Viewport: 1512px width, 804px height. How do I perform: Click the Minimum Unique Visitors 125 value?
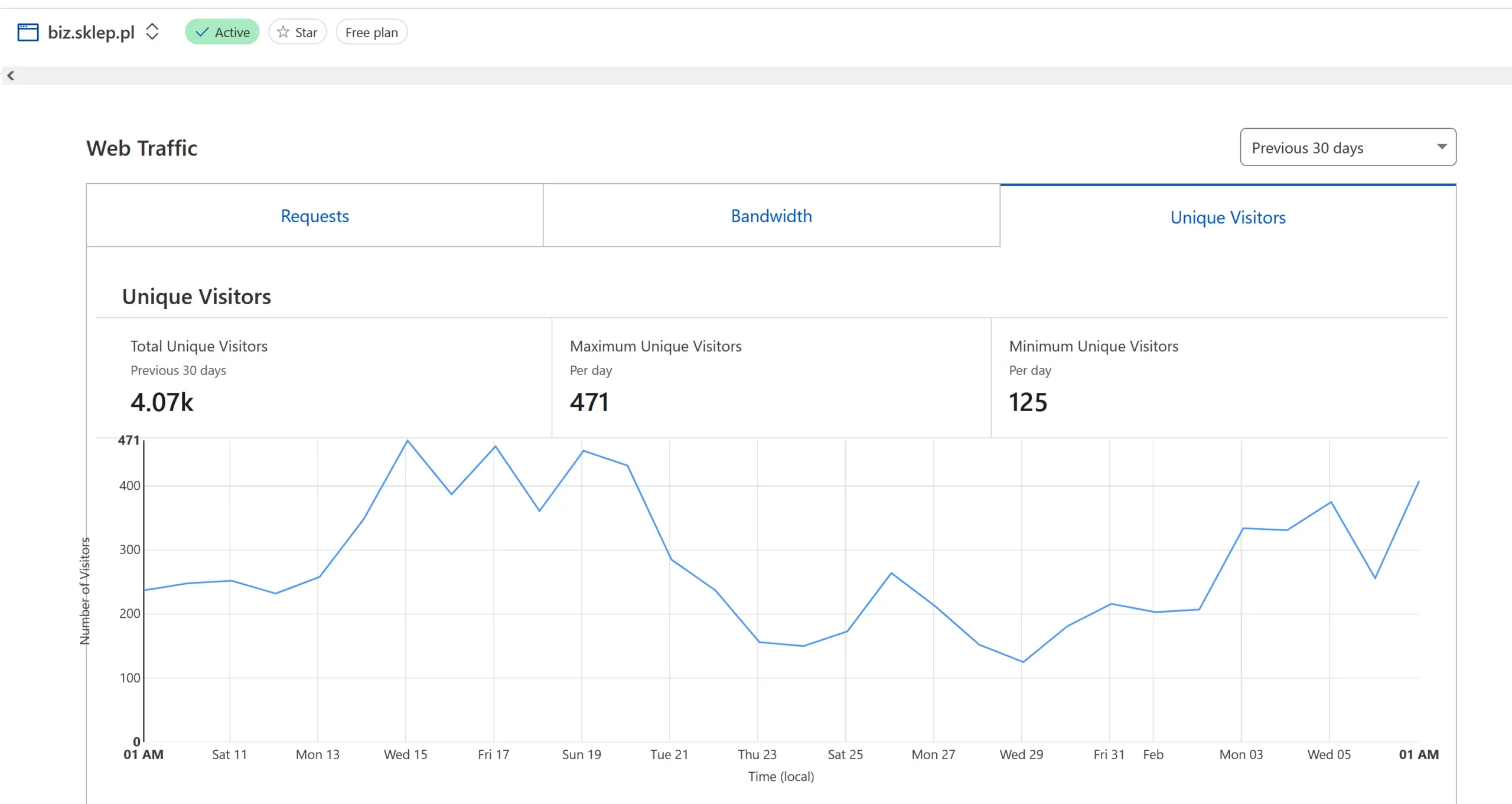point(1028,402)
